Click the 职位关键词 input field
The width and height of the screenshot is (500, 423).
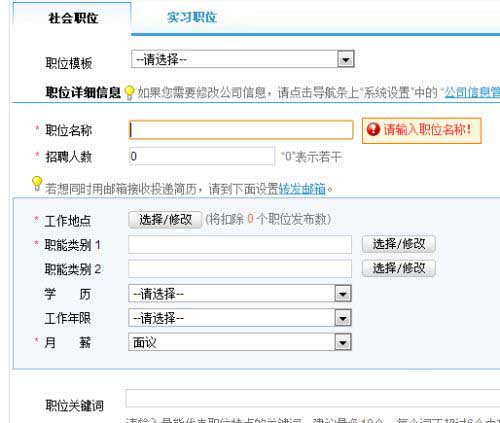coord(313,398)
